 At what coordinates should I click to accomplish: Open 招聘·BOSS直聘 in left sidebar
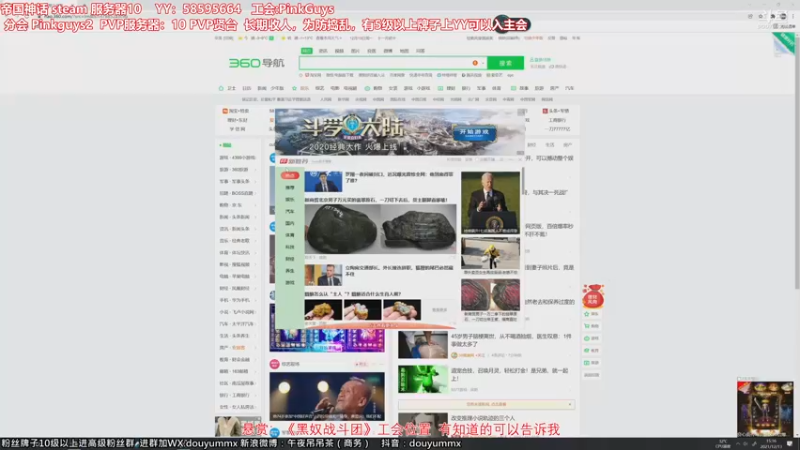point(236,193)
